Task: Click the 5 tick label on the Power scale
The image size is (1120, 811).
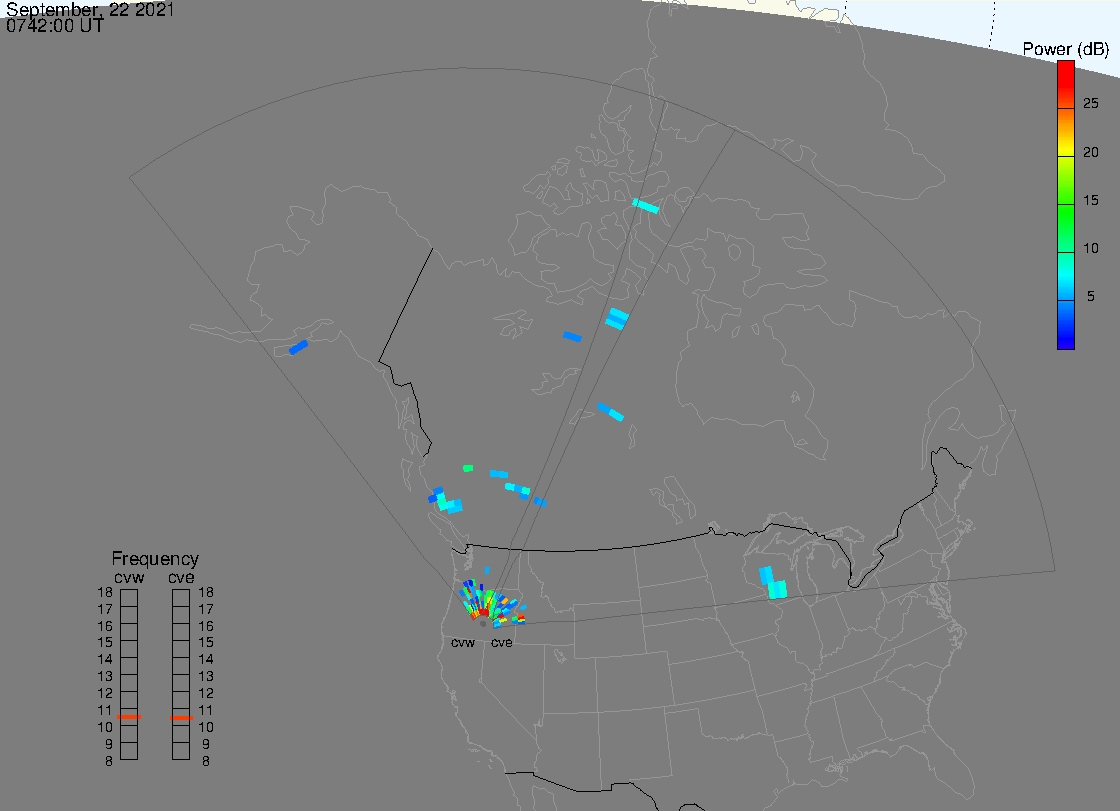Action: tap(1091, 296)
